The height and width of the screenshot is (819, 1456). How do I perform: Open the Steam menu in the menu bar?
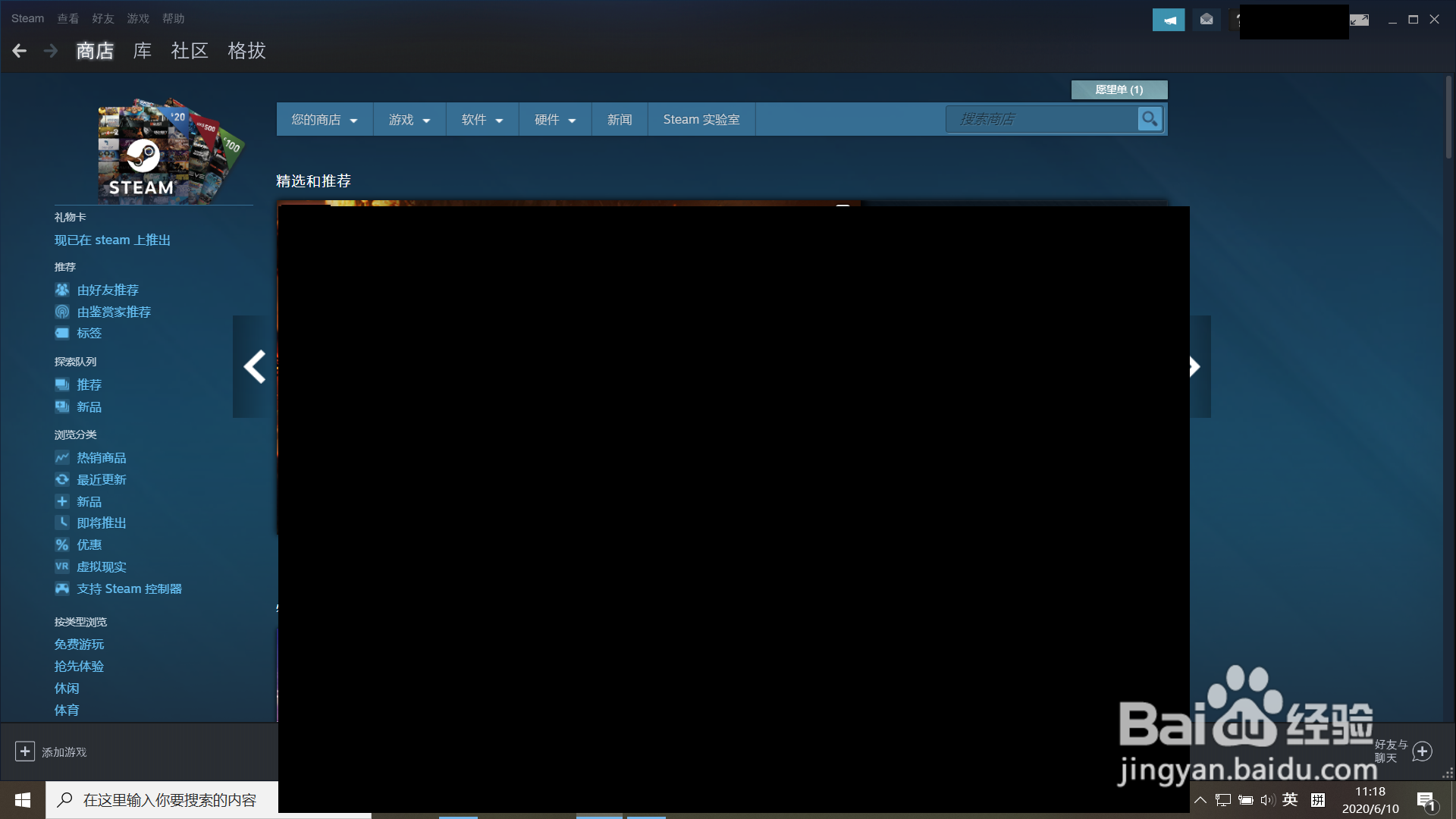27,18
